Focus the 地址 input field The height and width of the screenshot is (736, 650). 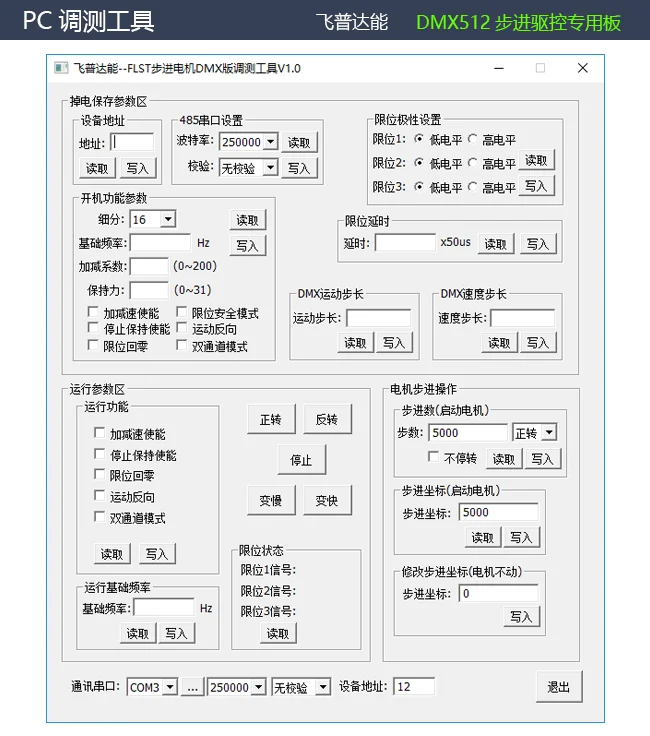[132, 143]
